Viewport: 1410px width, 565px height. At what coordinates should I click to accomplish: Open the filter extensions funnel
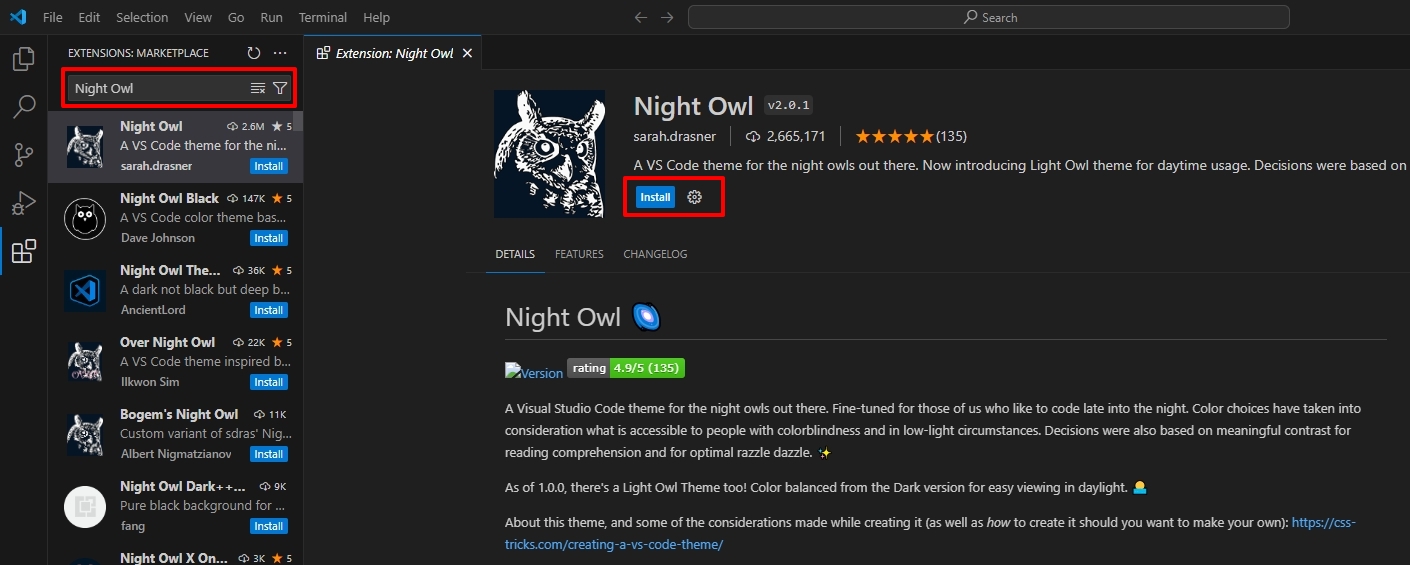[x=280, y=88]
